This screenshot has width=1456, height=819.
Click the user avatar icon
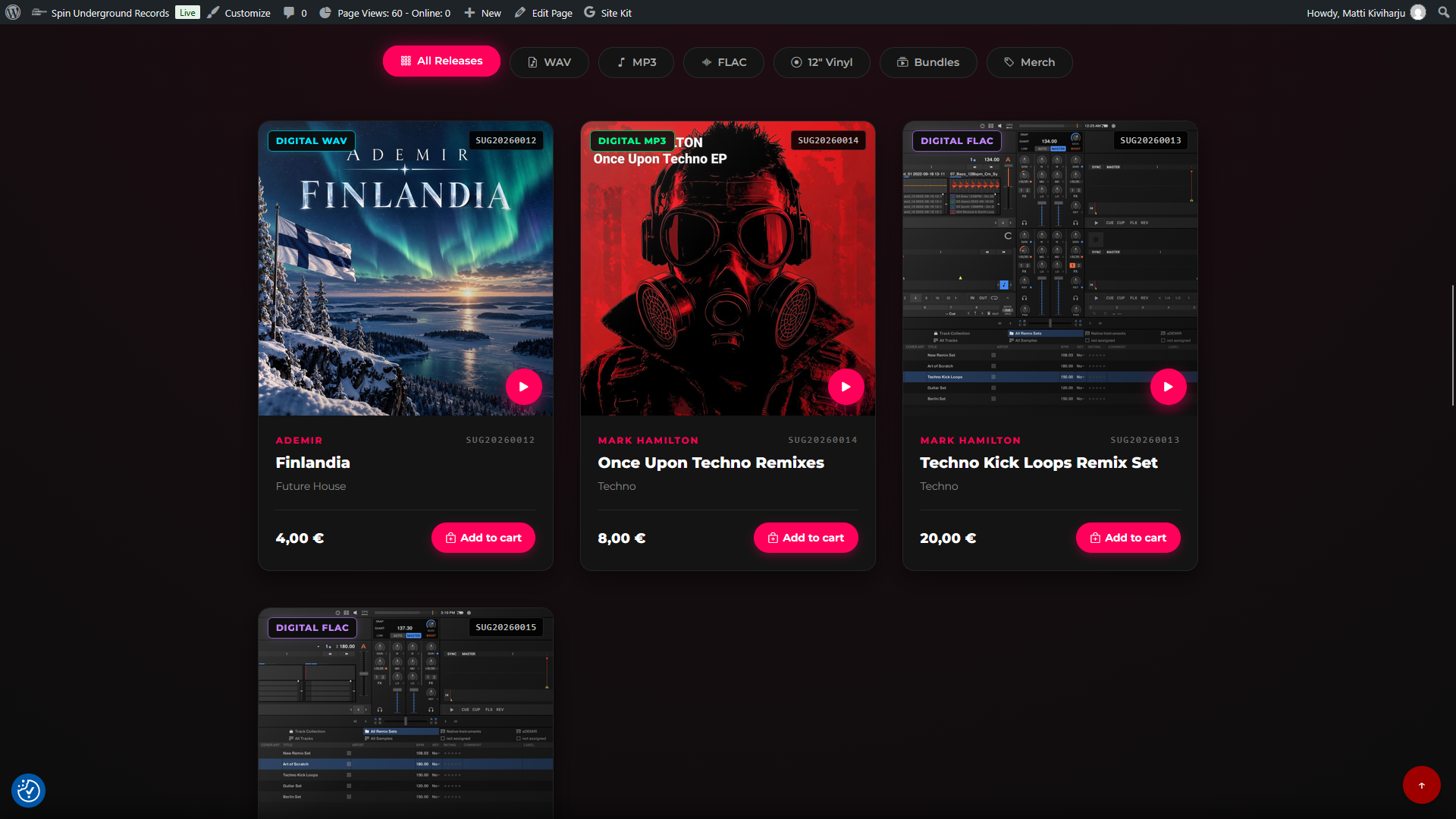pos(1418,12)
